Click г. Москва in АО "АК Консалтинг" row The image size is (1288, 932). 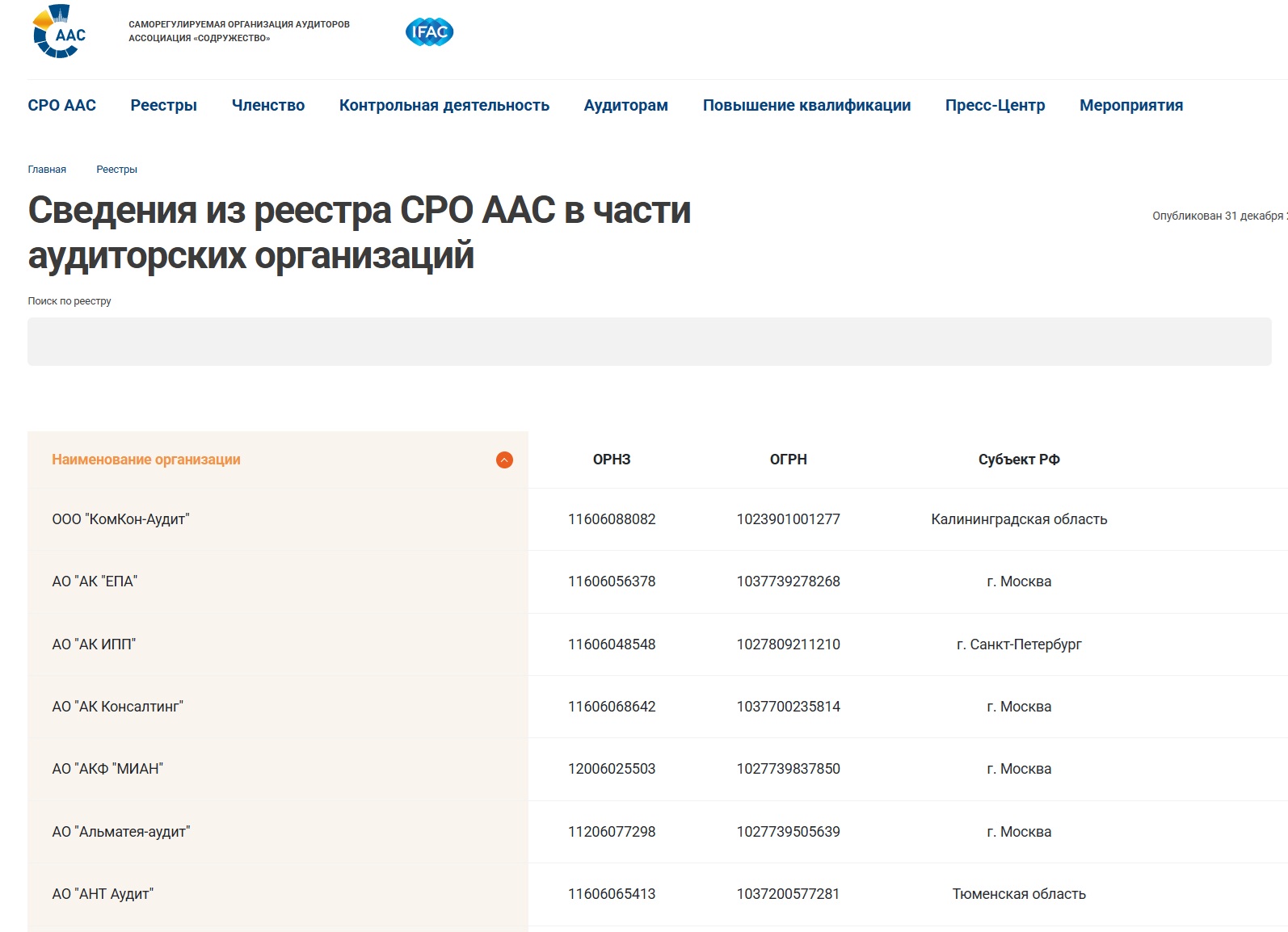coord(1019,707)
